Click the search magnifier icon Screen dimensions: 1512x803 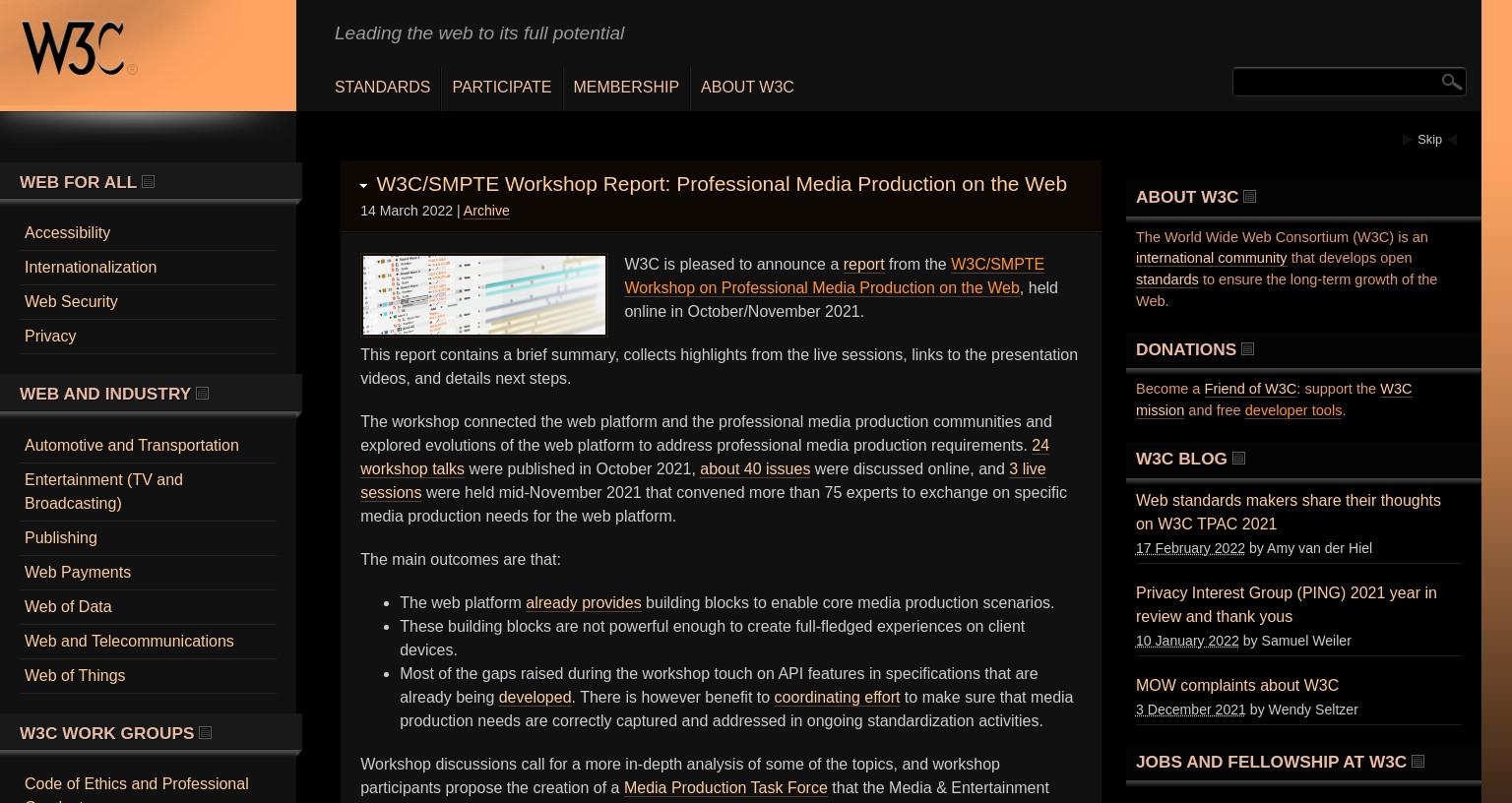[x=1451, y=82]
